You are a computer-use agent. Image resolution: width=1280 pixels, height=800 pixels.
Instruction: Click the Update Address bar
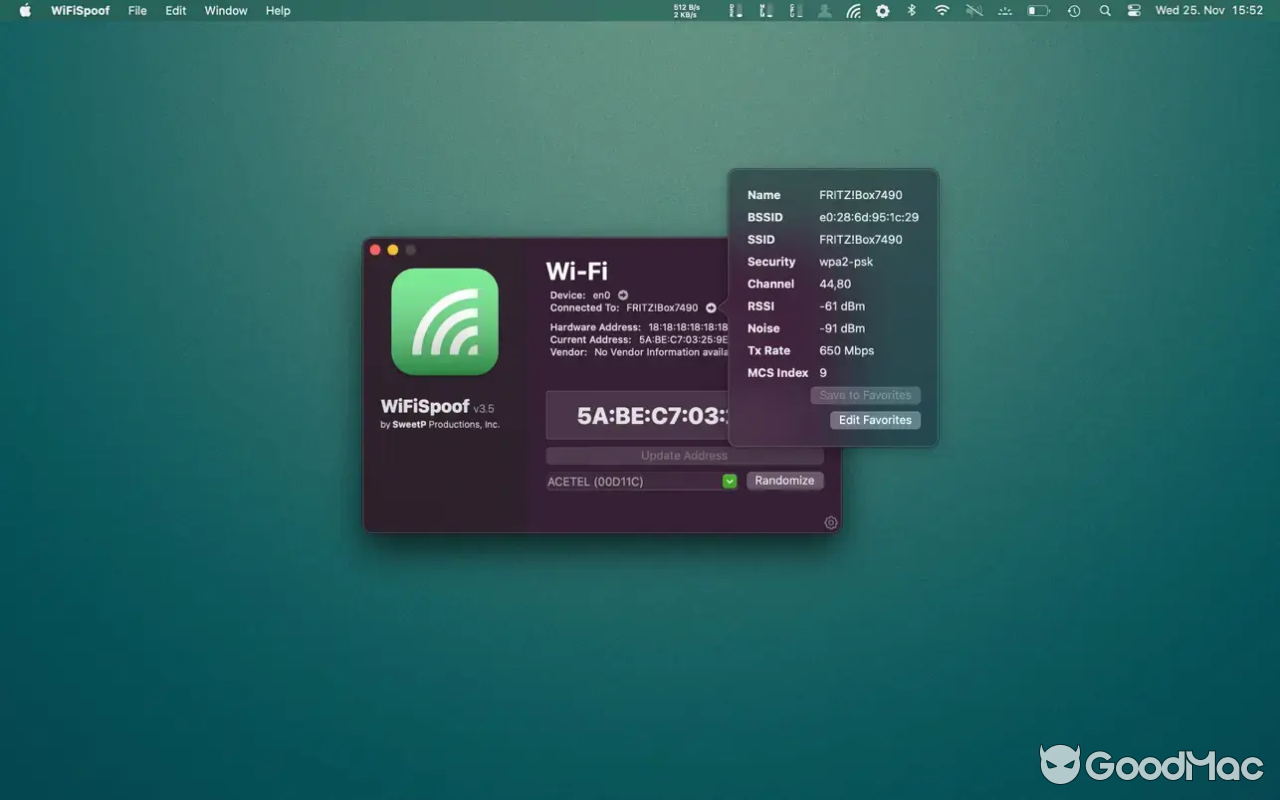click(x=685, y=455)
